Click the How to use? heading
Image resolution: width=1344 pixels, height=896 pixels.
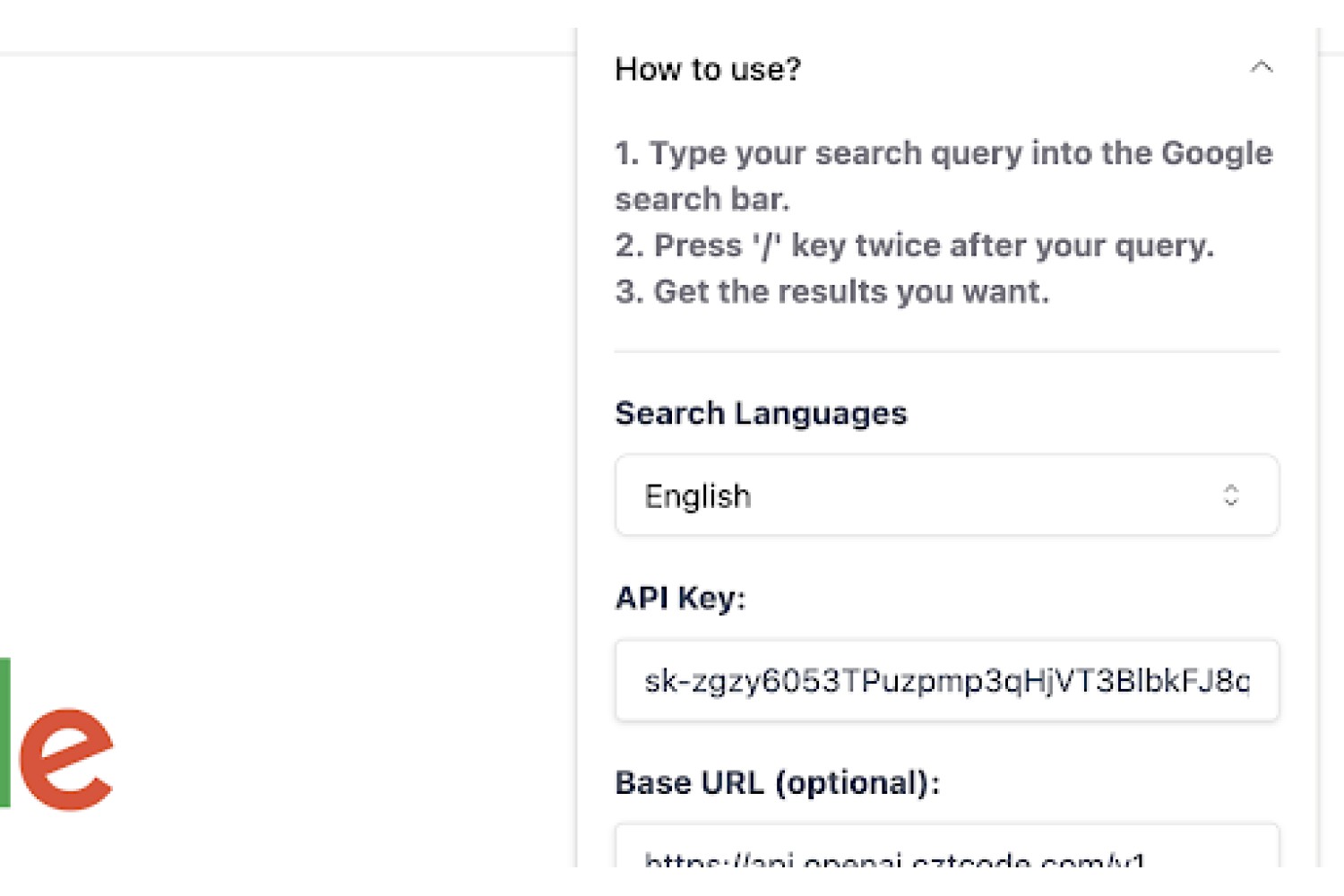pyautogui.click(x=708, y=69)
